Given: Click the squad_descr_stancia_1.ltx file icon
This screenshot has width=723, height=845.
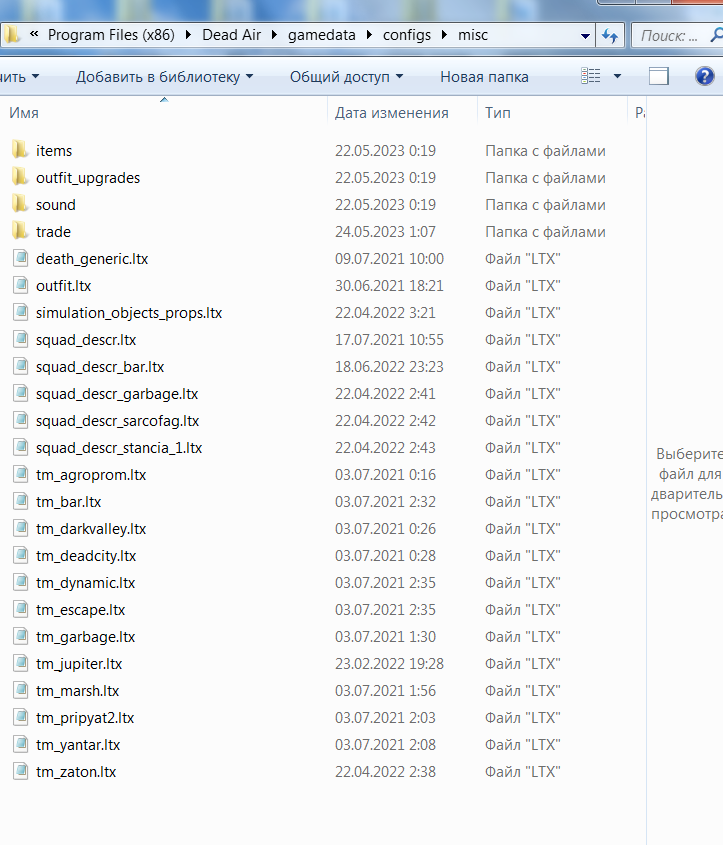Looking at the screenshot, I should [x=20, y=447].
